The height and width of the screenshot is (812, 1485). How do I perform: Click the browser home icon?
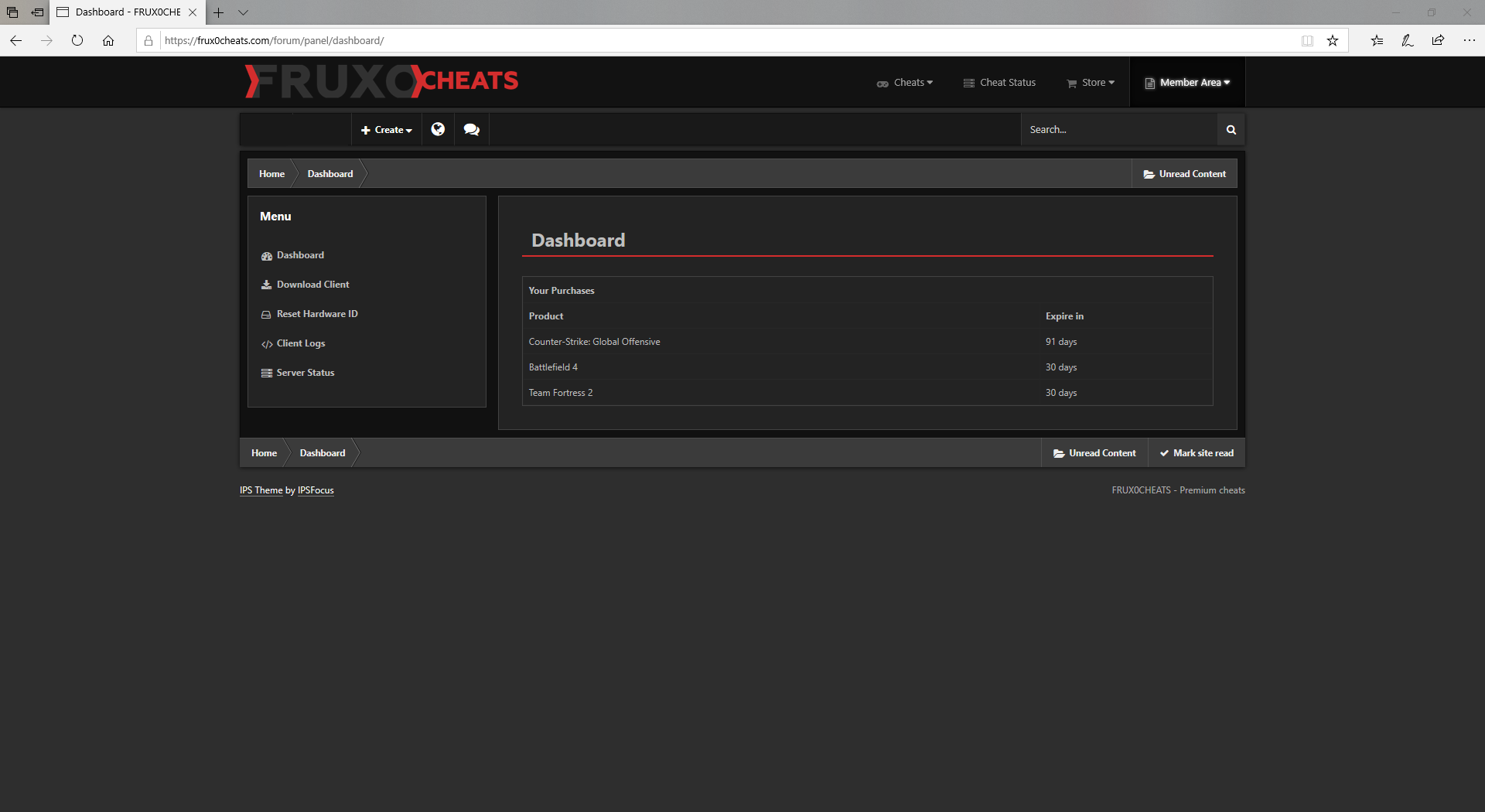(x=108, y=40)
